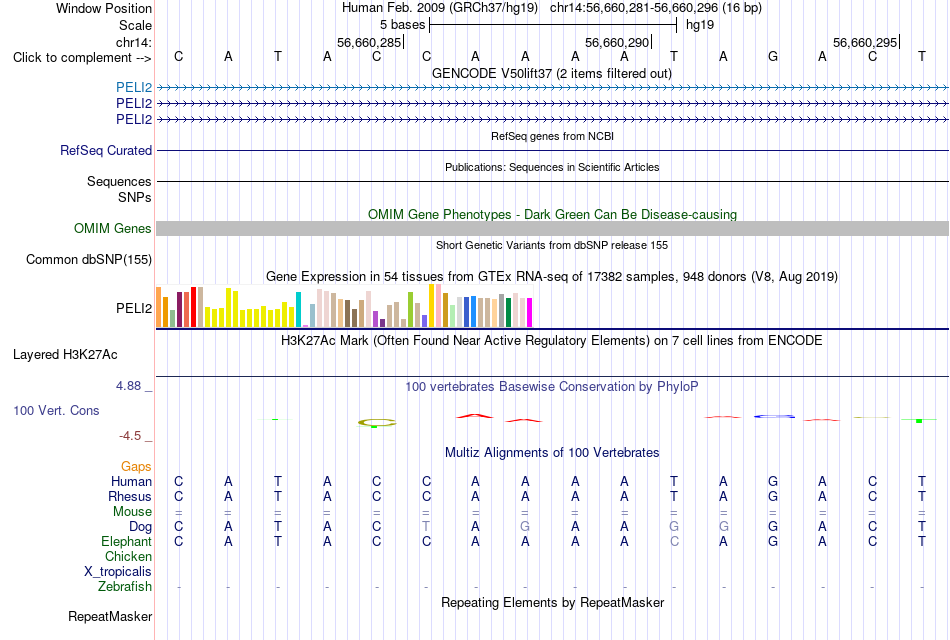Click the light blue PELI2 transcript label

click(134, 87)
